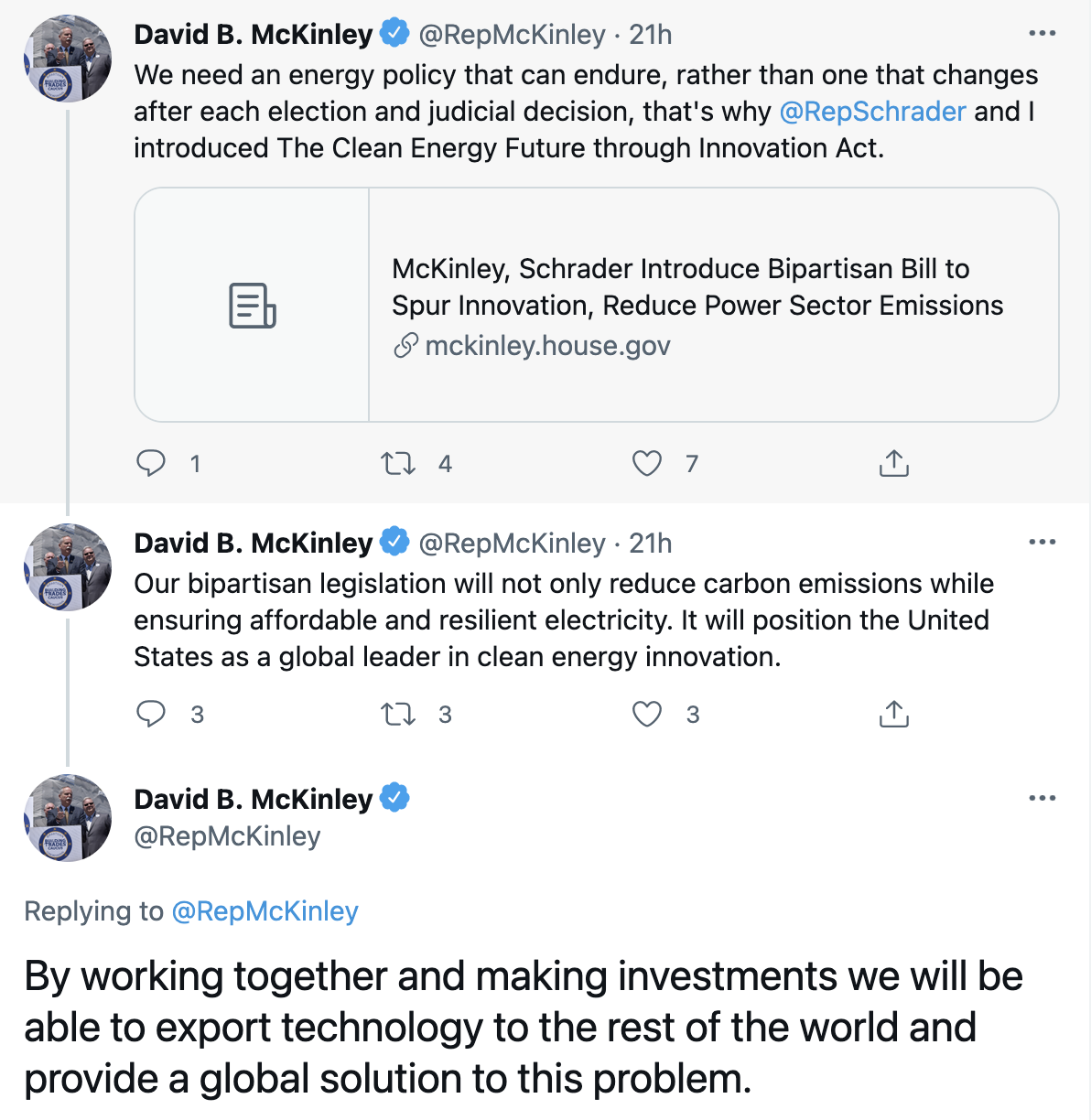Click the document icon in link preview

[x=252, y=306]
